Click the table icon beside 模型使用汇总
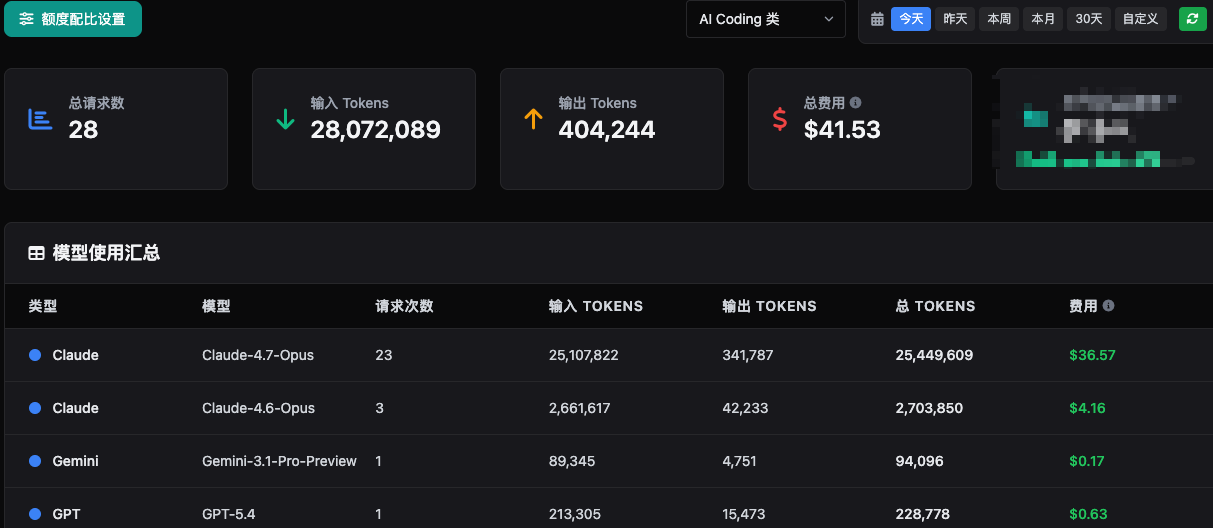 click(36, 254)
